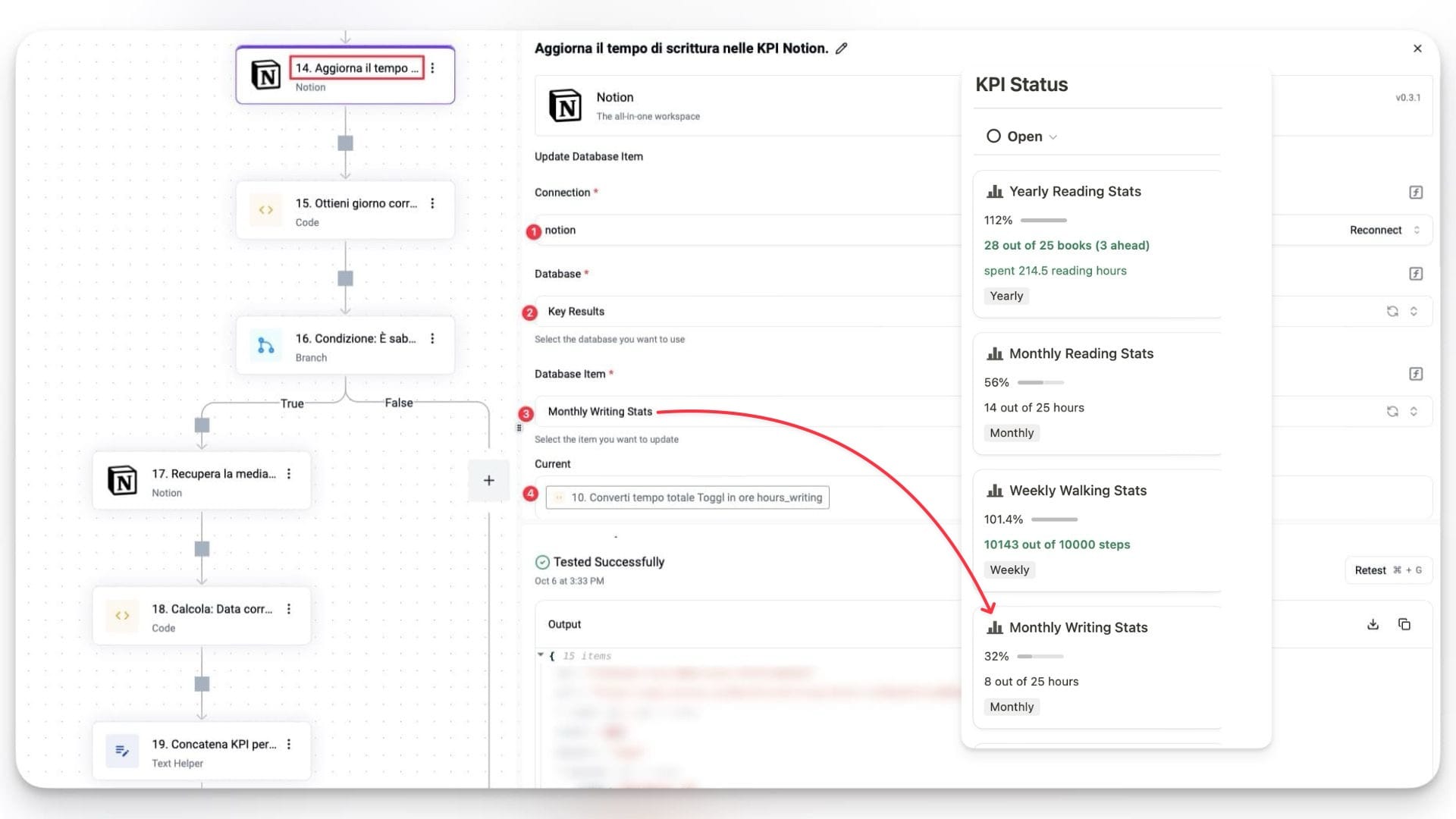Image resolution: width=1456 pixels, height=819 pixels.
Task: Click the Tested Successfully status text
Action: [x=608, y=562]
